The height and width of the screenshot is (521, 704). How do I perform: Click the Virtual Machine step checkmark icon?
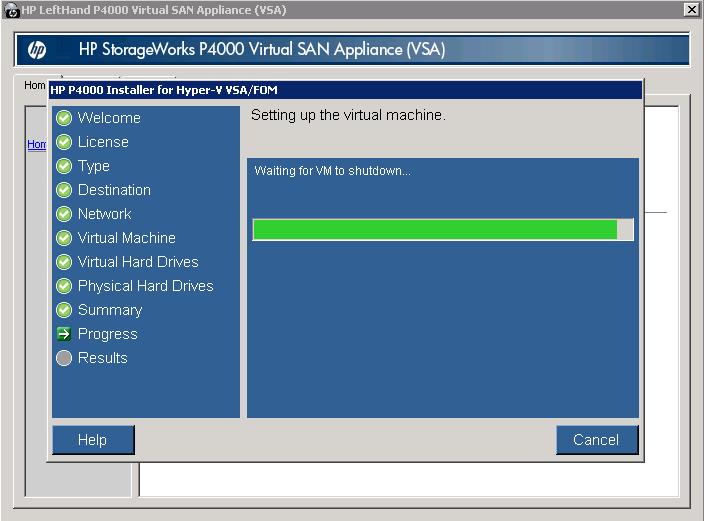64,238
